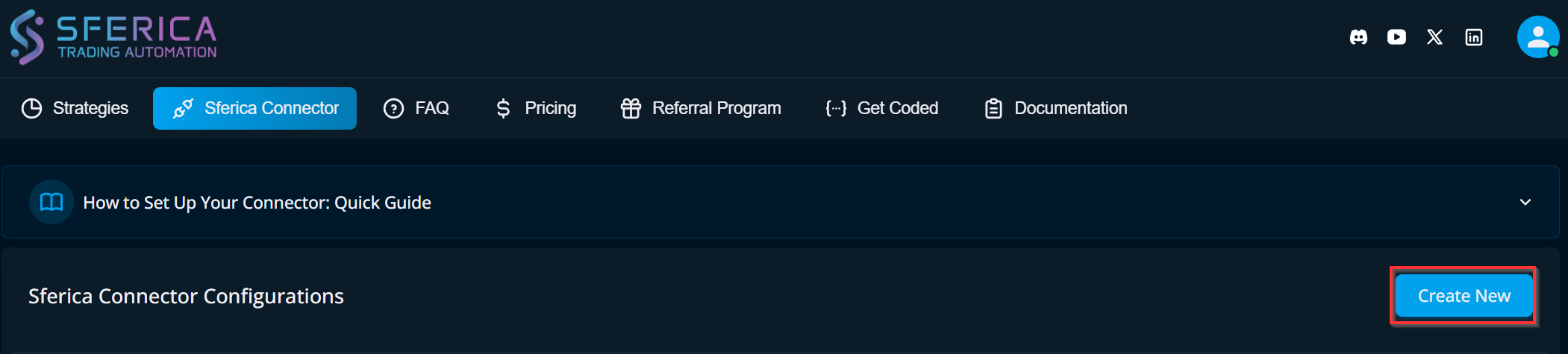1568x354 pixels.
Task: Click the Sferica logo
Action: click(x=113, y=37)
